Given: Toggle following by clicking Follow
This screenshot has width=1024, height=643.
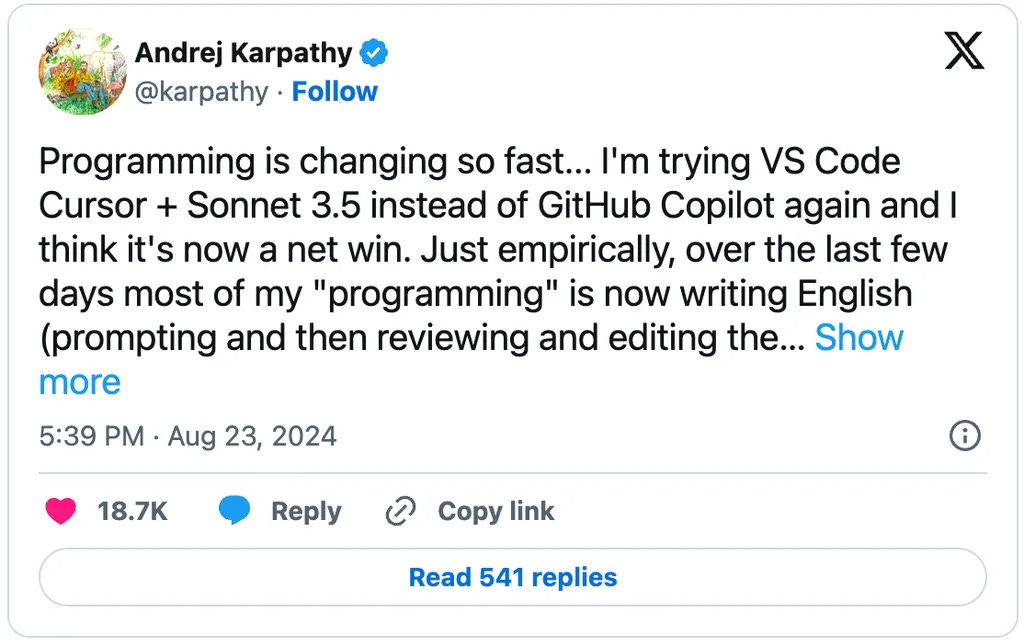Looking at the screenshot, I should 335,91.
